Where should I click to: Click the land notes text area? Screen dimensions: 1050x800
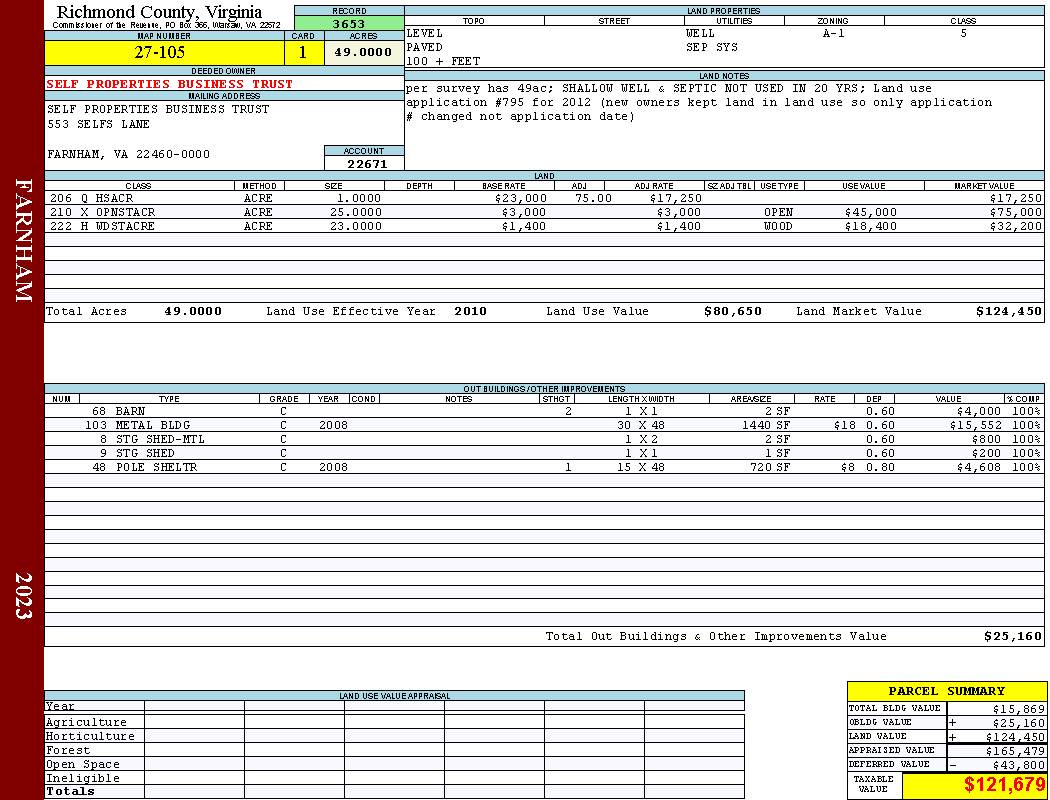(x=724, y=125)
